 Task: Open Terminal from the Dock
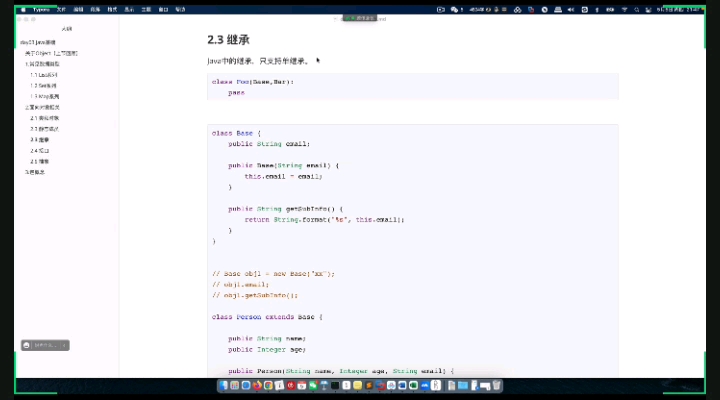pos(335,385)
